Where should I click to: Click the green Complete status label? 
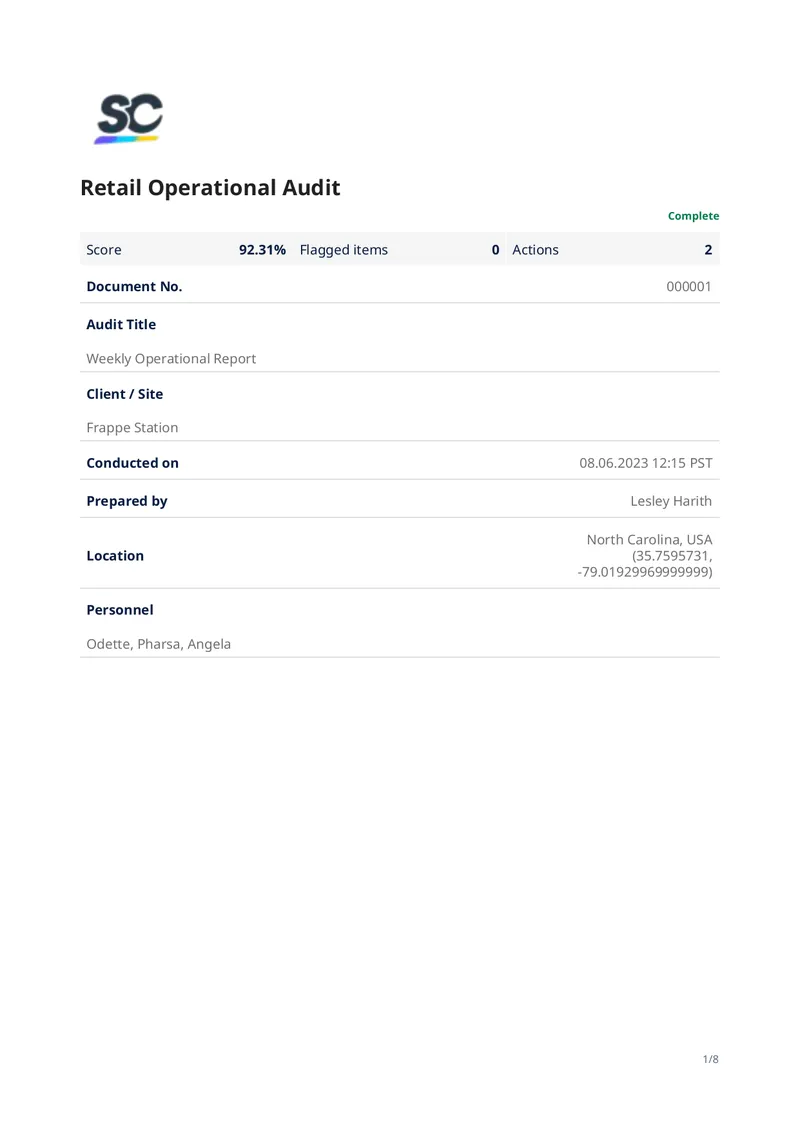click(693, 215)
